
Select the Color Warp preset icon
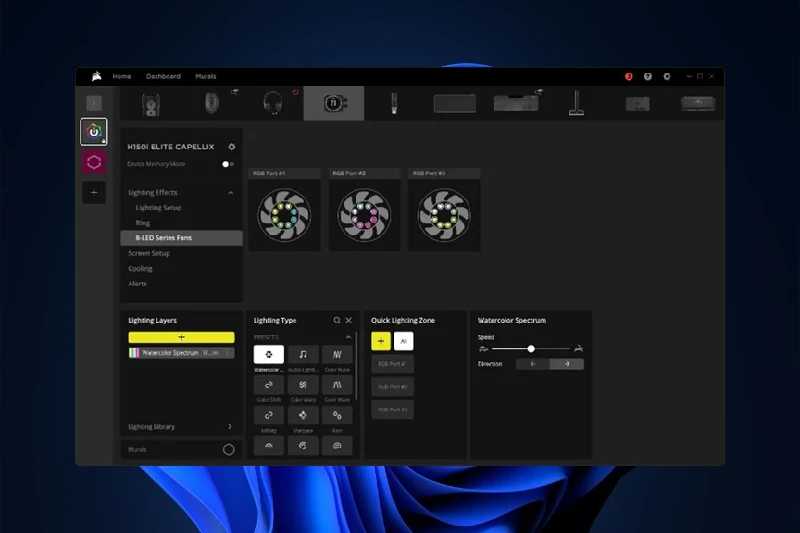click(x=302, y=385)
